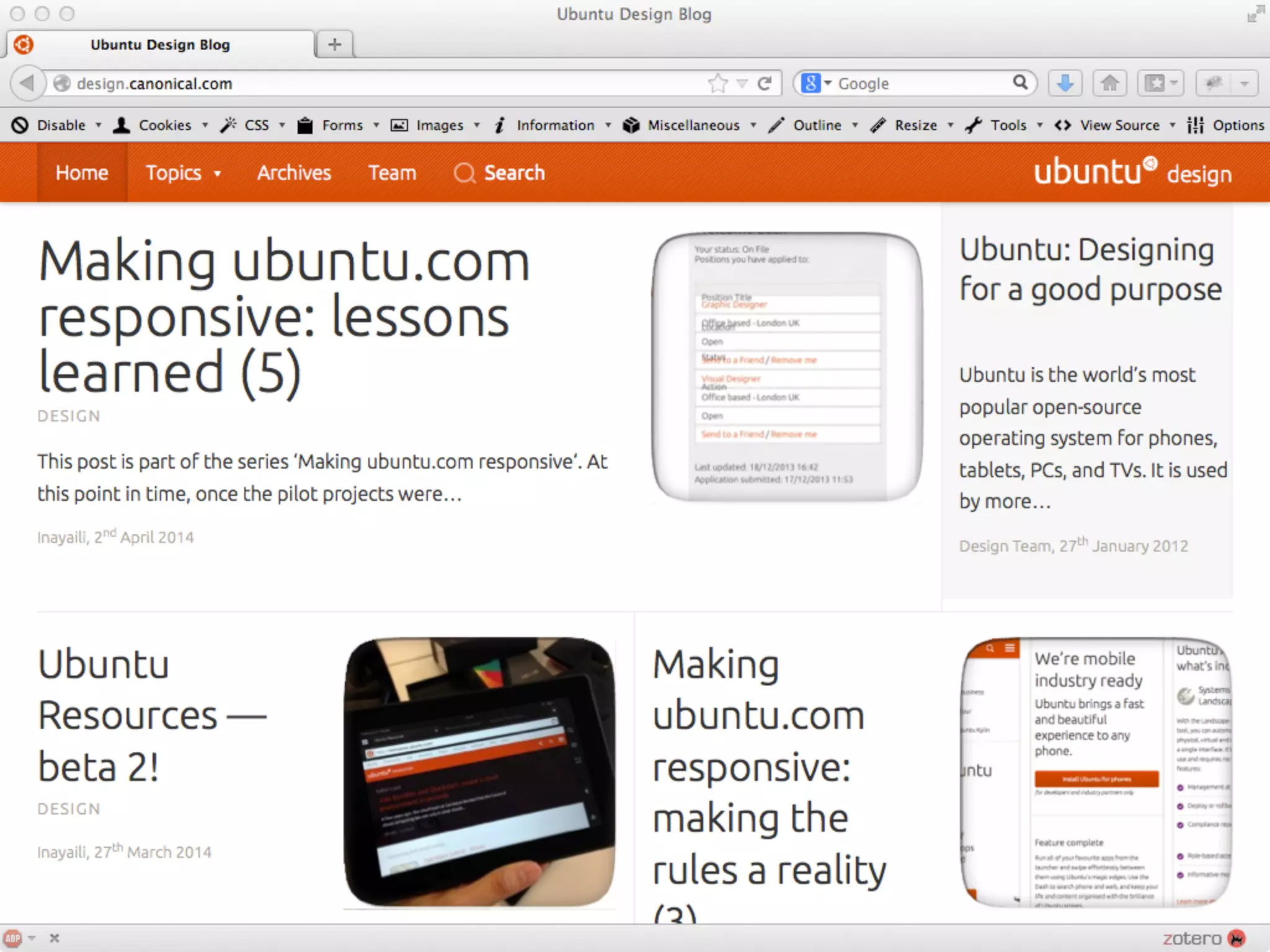Select the Ubuntu Design Blog tab
The image size is (1270, 952).
pyautogui.click(x=160, y=45)
